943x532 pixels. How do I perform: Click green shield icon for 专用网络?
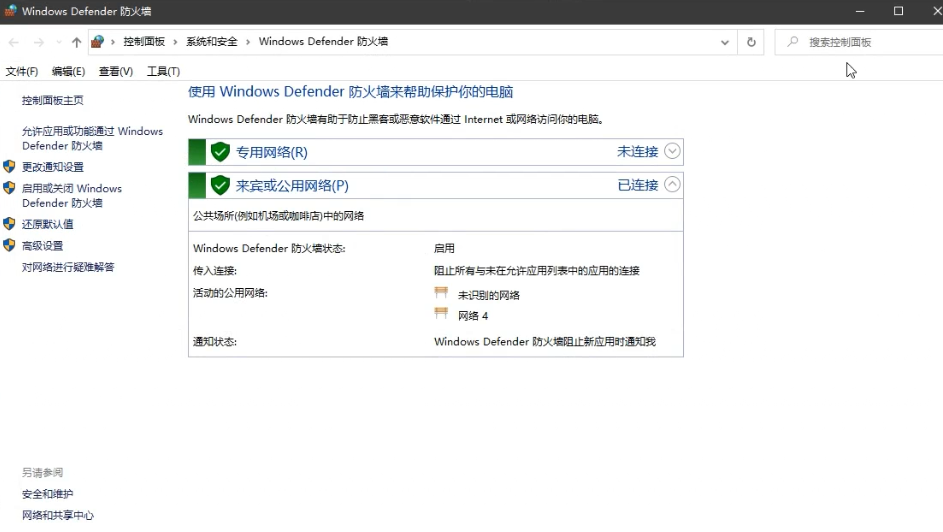[221, 151]
